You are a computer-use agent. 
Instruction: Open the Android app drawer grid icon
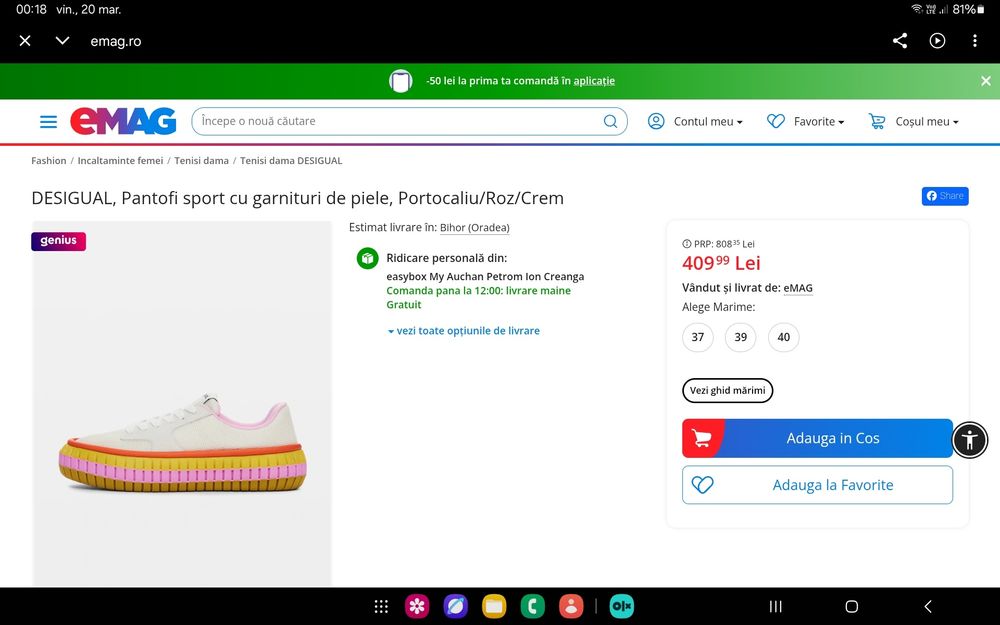381,607
